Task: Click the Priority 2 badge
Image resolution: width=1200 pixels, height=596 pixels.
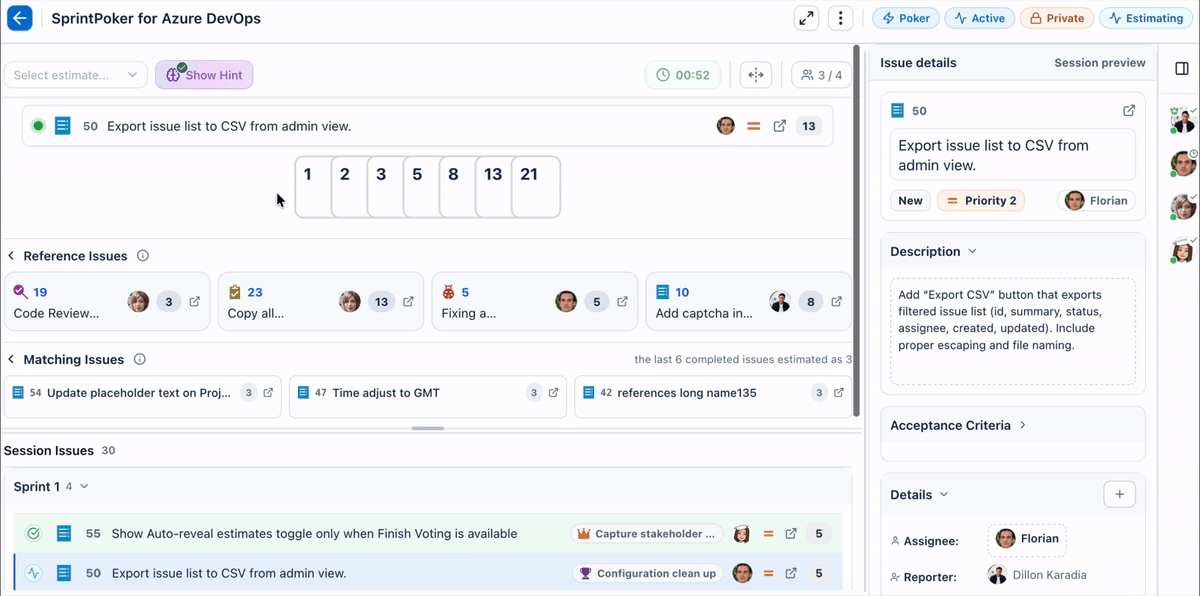Action: [x=981, y=200]
